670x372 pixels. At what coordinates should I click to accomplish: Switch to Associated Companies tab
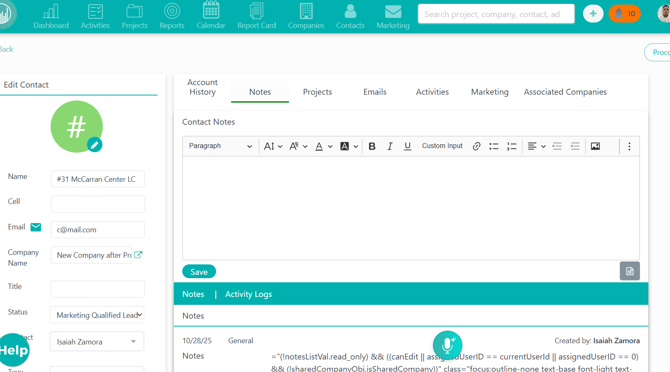pyautogui.click(x=565, y=92)
